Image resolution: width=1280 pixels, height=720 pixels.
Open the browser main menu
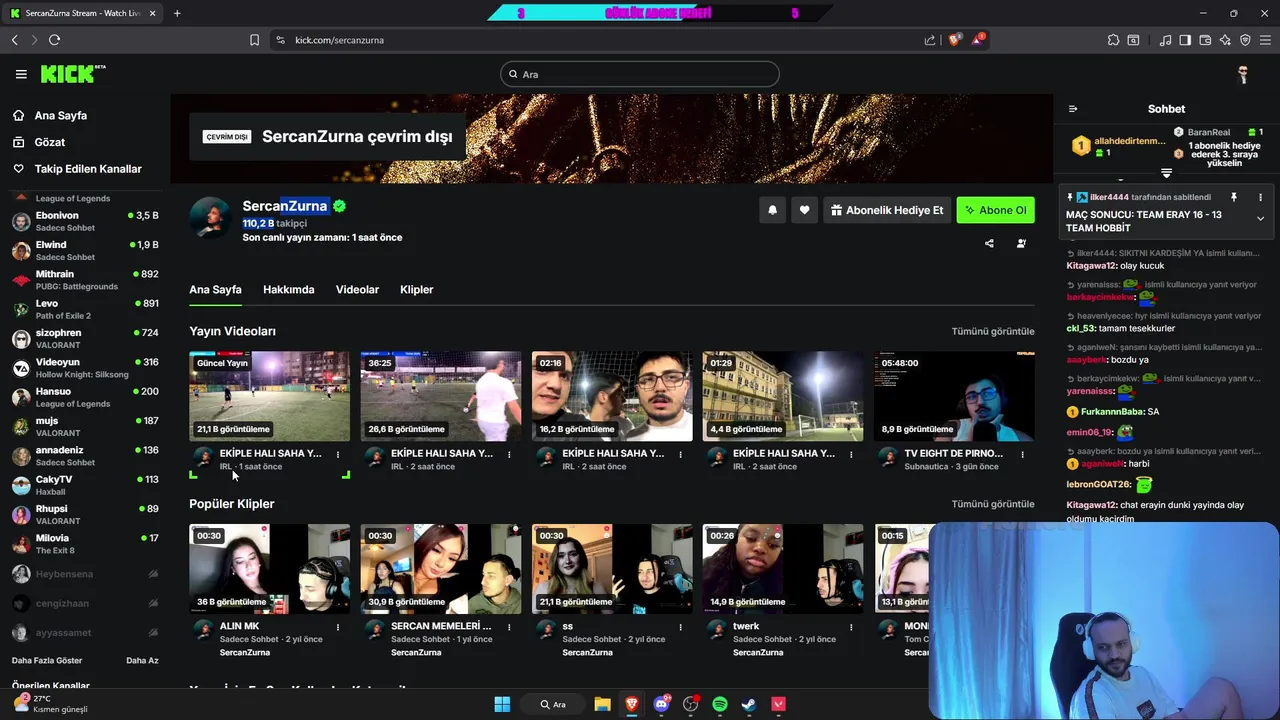pos(1265,40)
